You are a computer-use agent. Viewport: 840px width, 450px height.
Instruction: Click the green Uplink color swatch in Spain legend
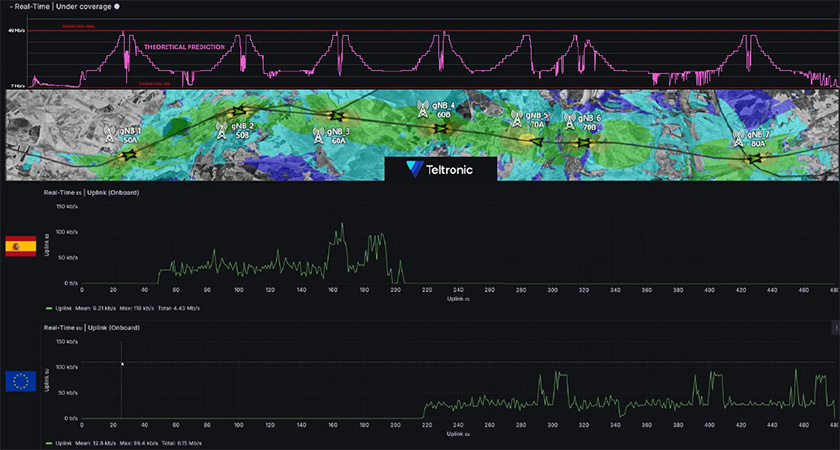tap(50, 307)
